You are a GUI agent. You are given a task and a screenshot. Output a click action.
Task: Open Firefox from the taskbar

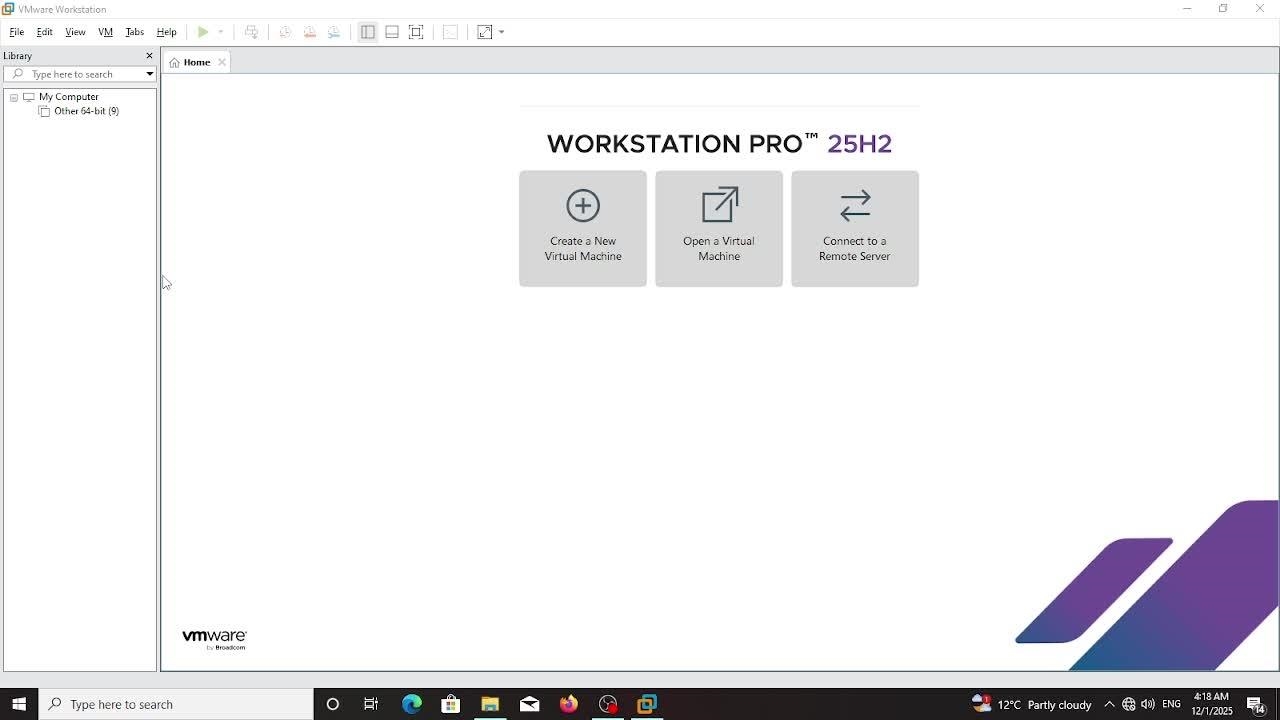(x=569, y=704)
